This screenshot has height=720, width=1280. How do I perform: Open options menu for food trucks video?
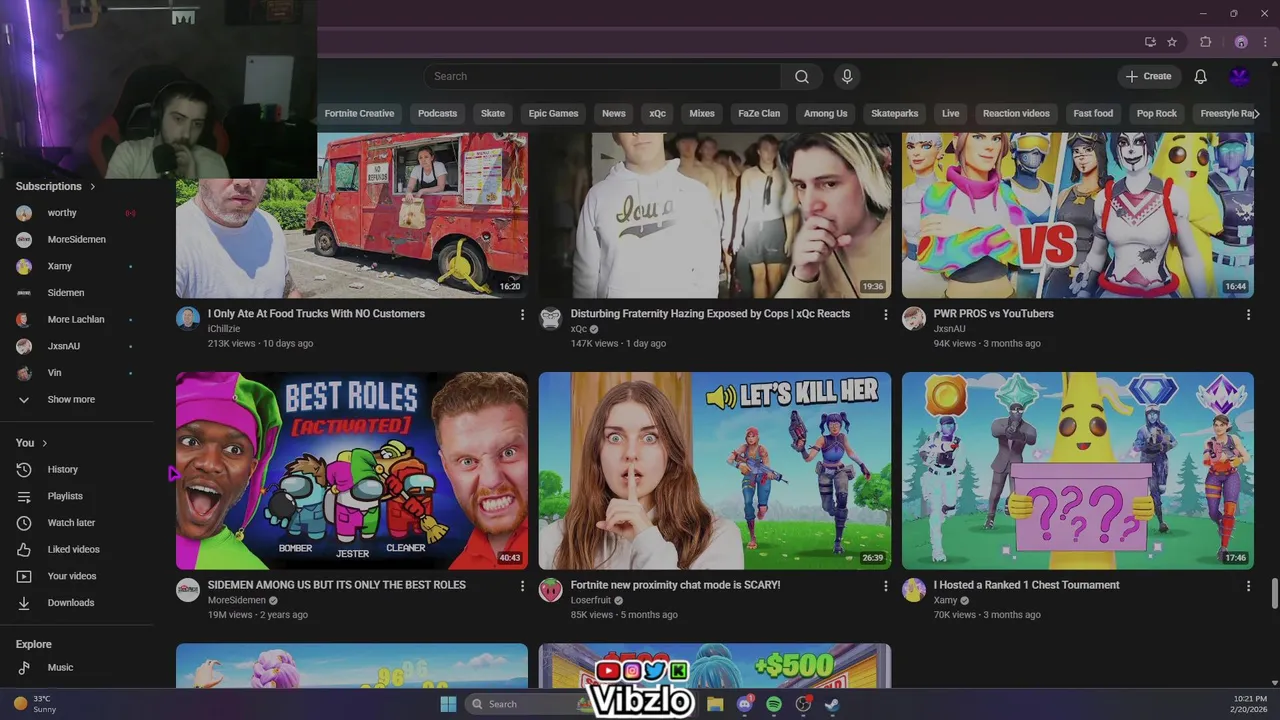(522, 314)
